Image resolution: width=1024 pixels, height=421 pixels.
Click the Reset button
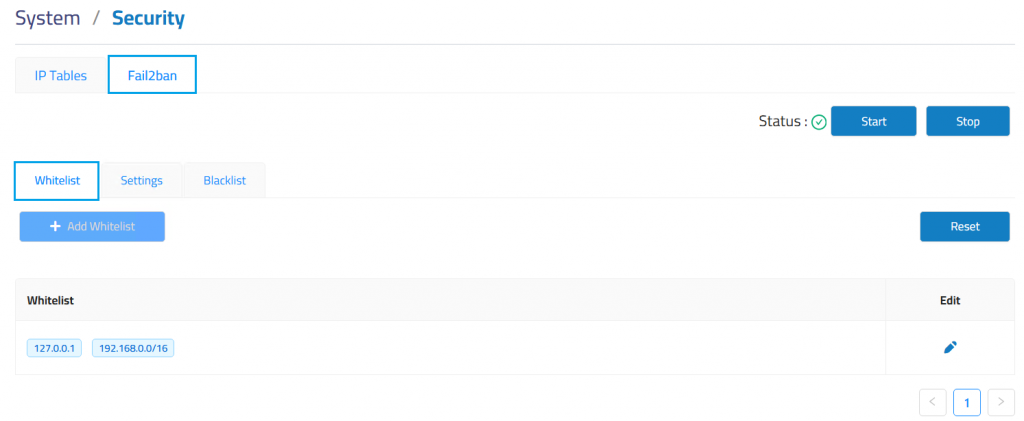[x=964, y=227]
